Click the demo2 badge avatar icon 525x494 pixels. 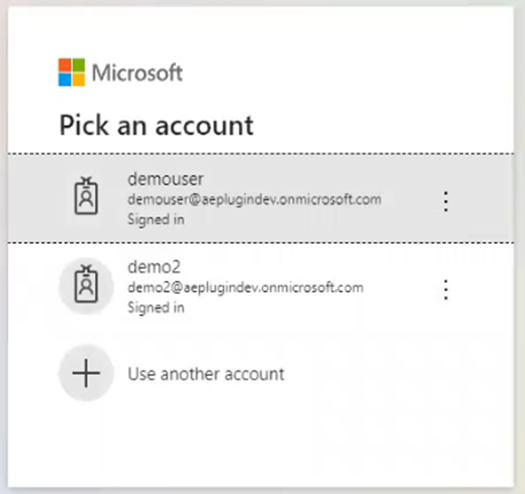(x=86, y=284)
